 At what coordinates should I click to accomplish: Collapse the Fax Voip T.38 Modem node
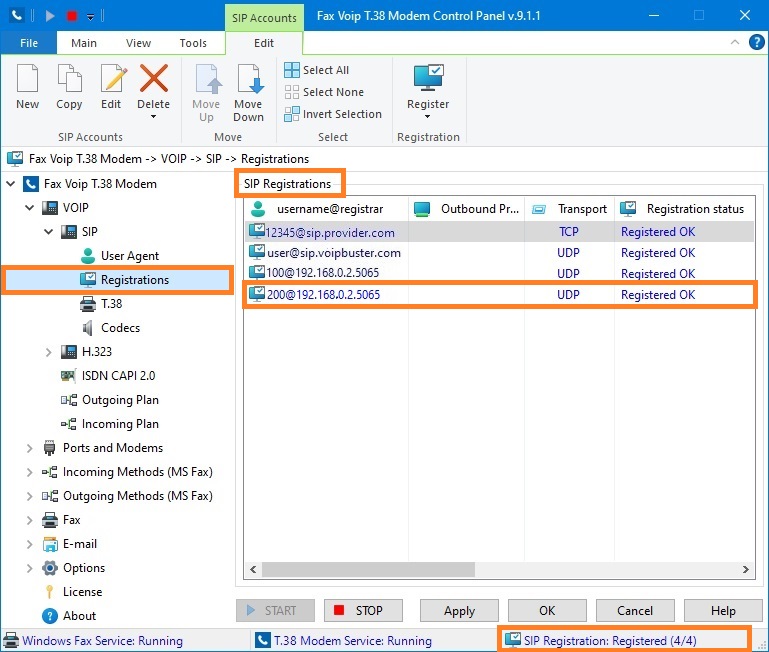[x=11, y=184]
